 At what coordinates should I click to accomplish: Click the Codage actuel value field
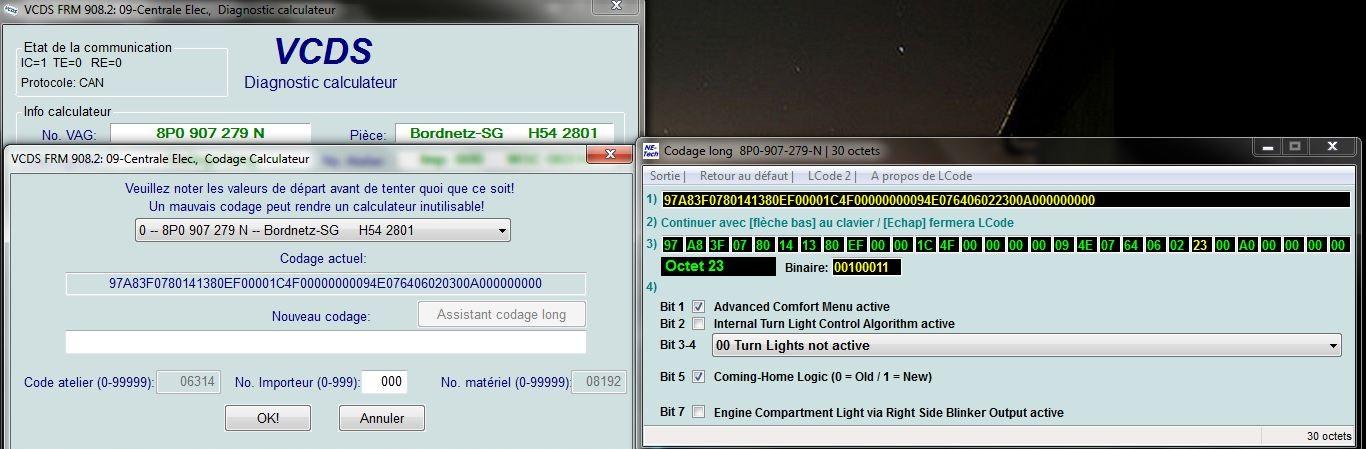click(326, 284)
